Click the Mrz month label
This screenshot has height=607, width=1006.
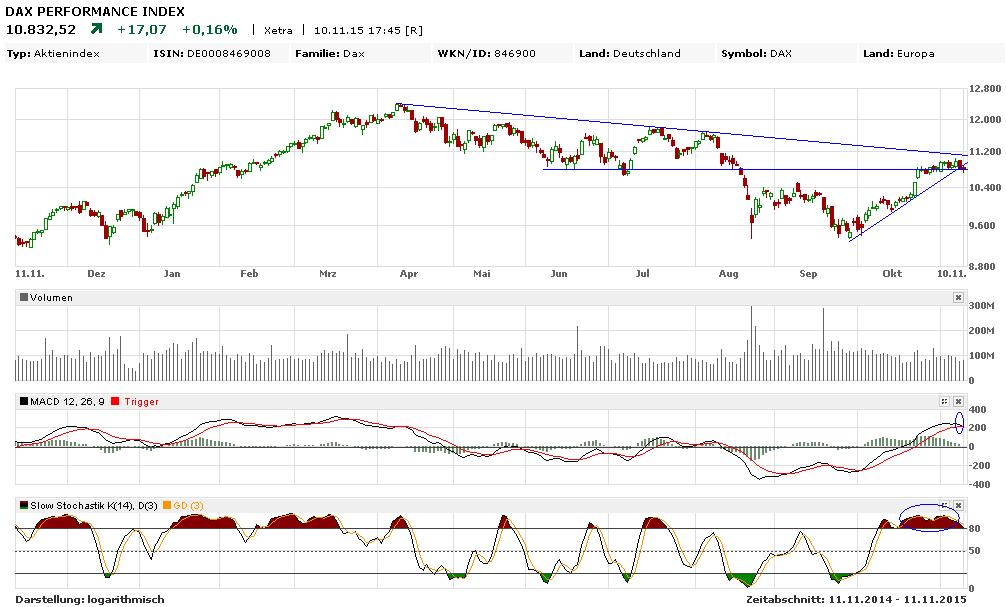click(x=328, y=273)
